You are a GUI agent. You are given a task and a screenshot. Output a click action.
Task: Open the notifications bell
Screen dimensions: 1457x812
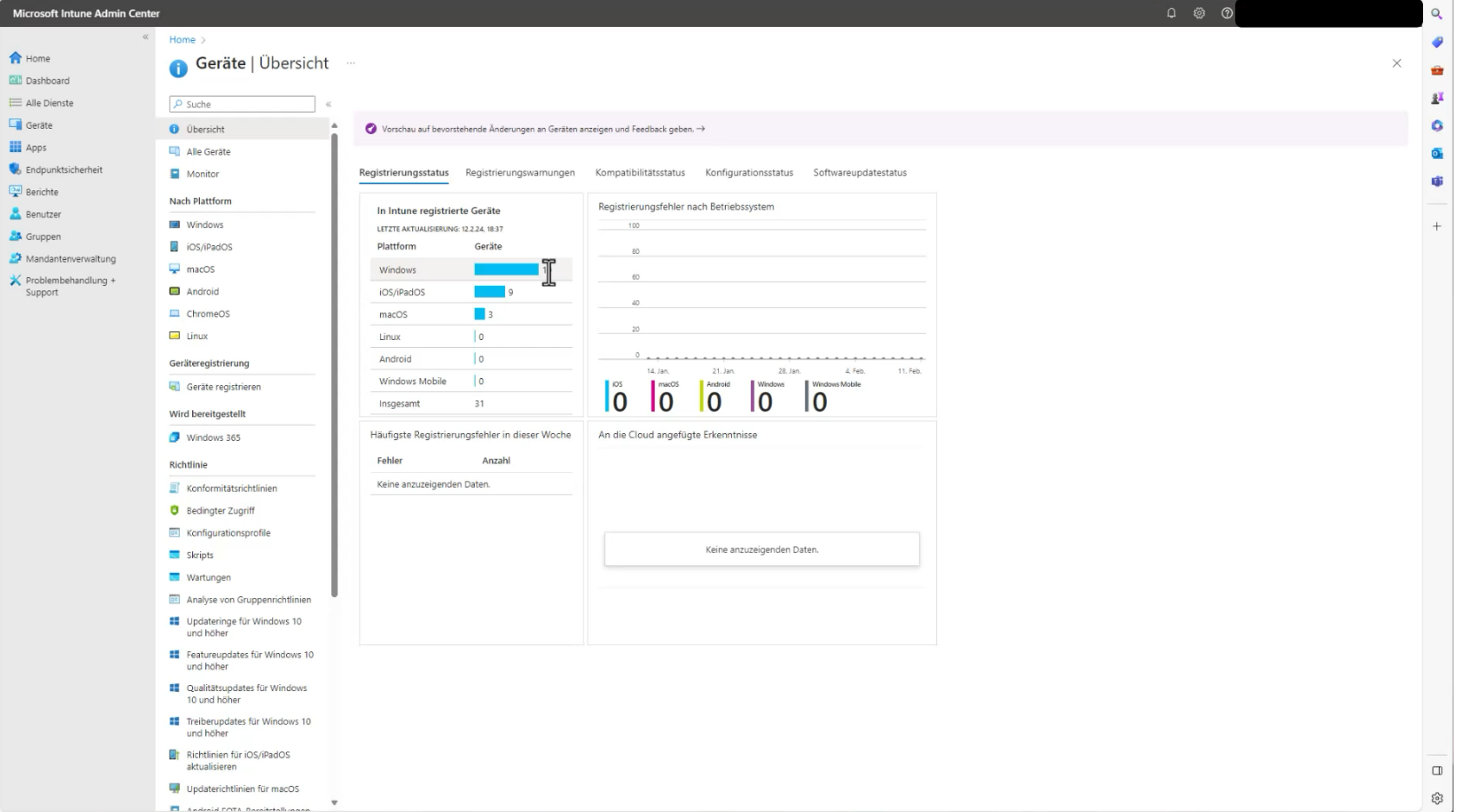pyautogui.click(x=1171, y=13)
